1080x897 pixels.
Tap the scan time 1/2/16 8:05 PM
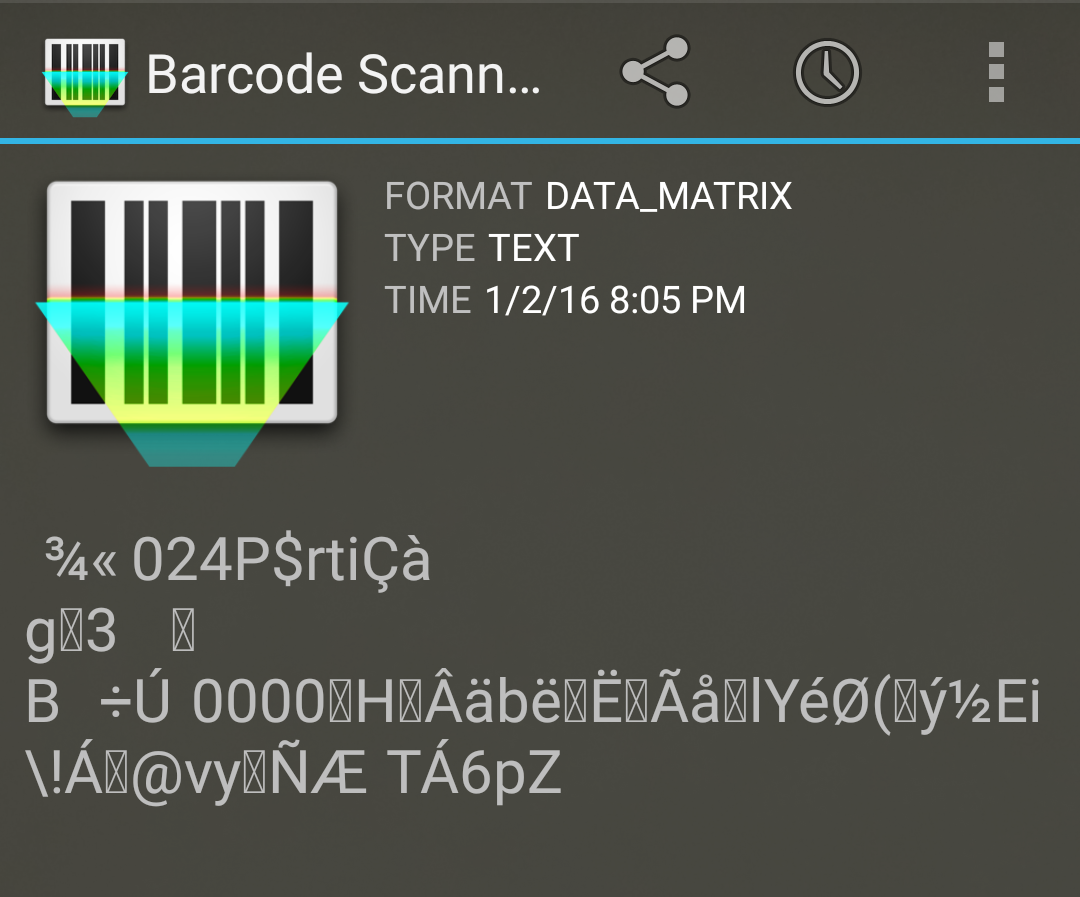(615, 300)
